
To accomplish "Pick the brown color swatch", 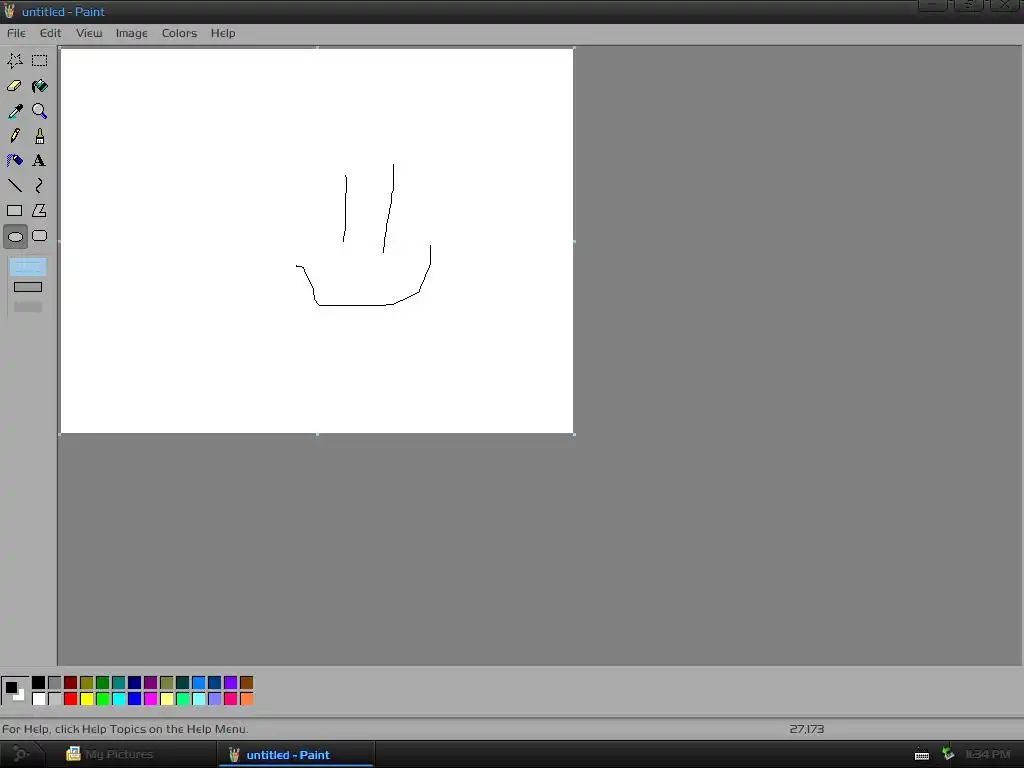I will click(246, 683).
